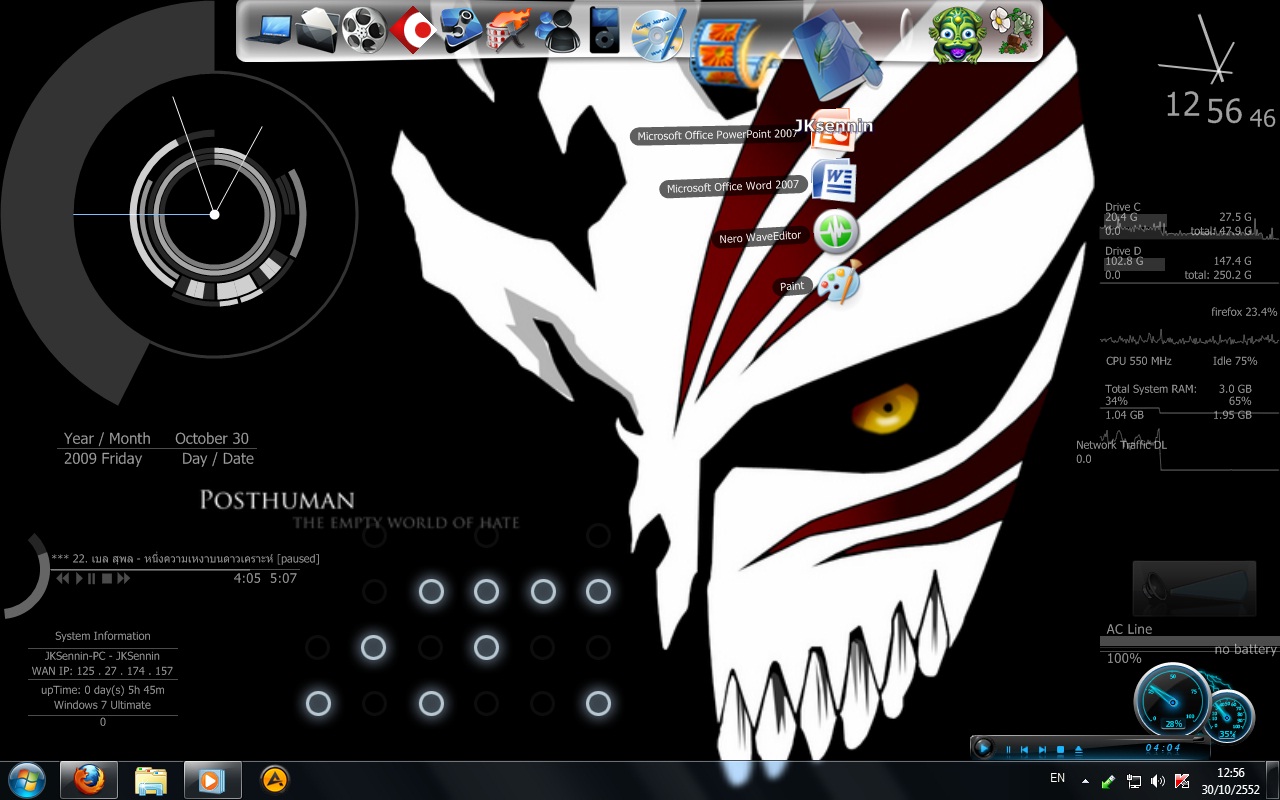Click the large circular analog clock widget
Viewport: 1280px width, 800px height.
214,213
